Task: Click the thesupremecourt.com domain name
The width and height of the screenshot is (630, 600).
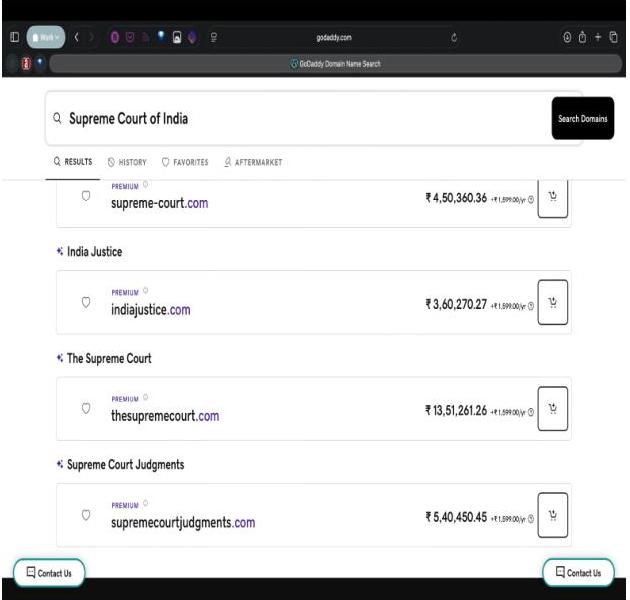Action: (165, 416)
